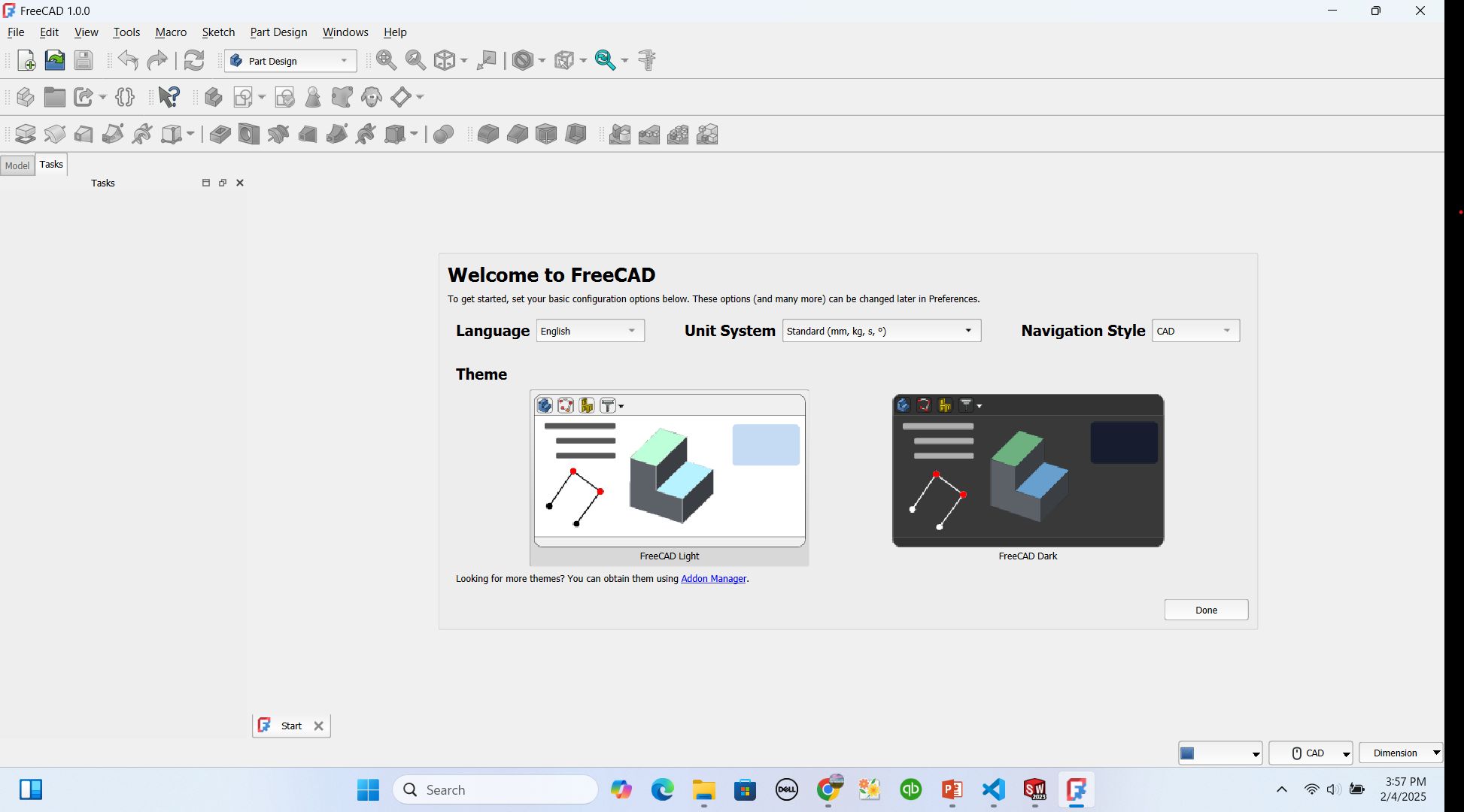This screenshot has height=812, width=1464.
Task: Open the Part Design workbench selector
Action: pos(290,61)
